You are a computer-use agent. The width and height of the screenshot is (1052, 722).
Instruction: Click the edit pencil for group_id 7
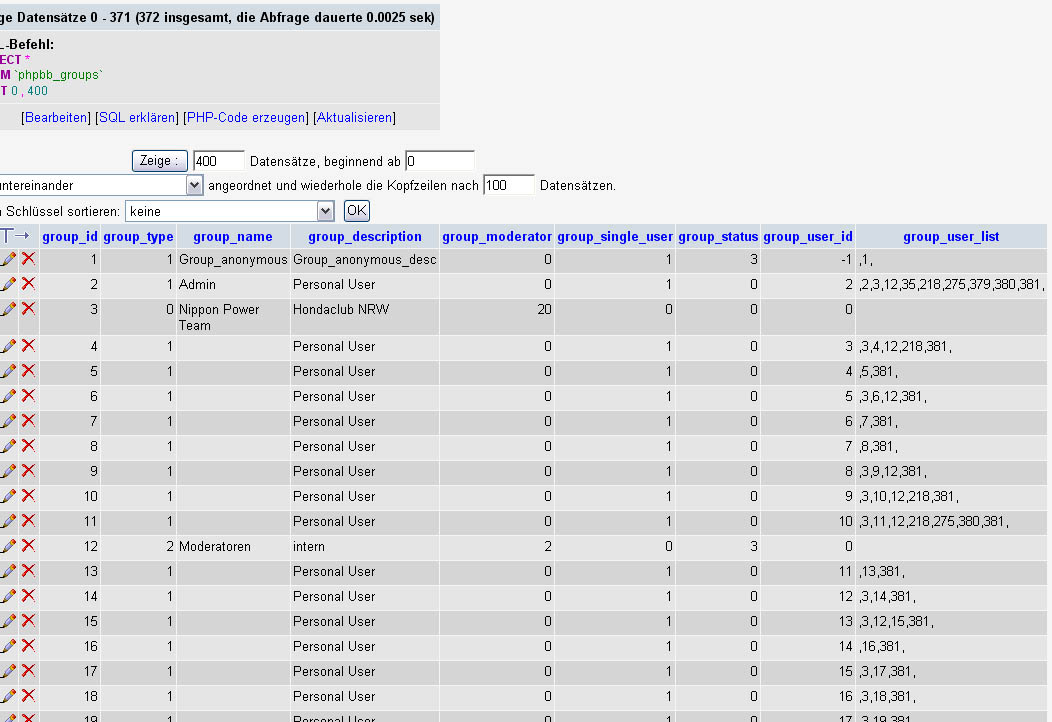click(x=8, y=421)
